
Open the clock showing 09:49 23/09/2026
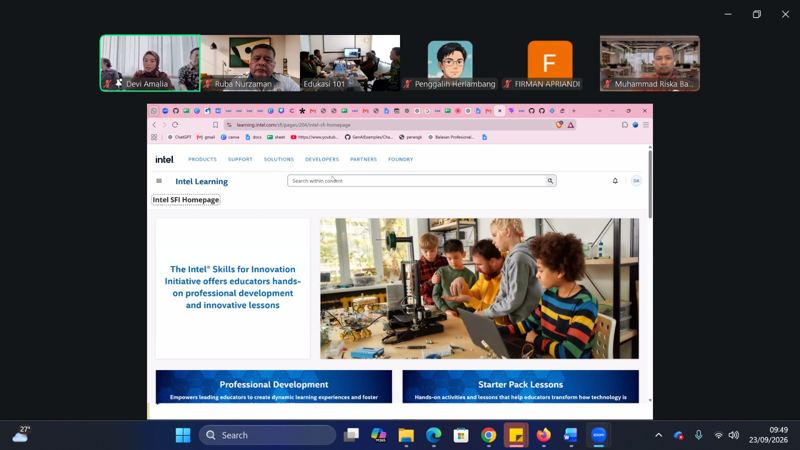coord(768,435)
